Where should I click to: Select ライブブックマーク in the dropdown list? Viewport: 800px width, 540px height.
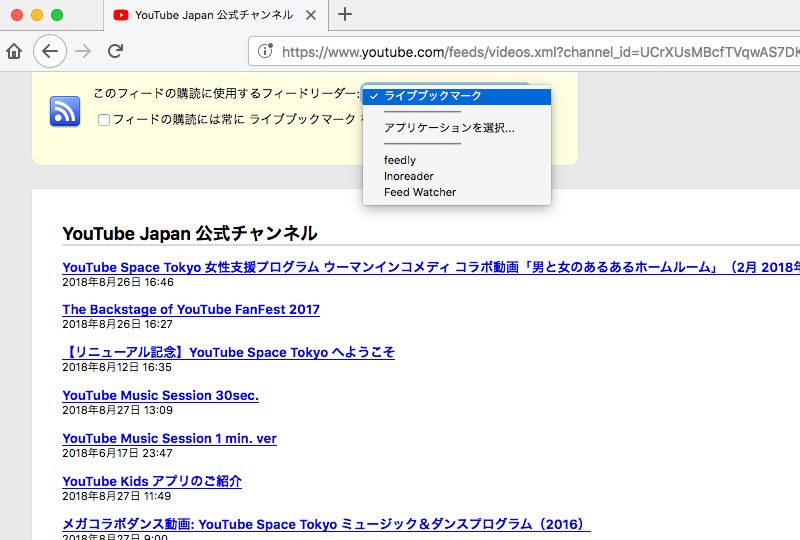[457, 96]
